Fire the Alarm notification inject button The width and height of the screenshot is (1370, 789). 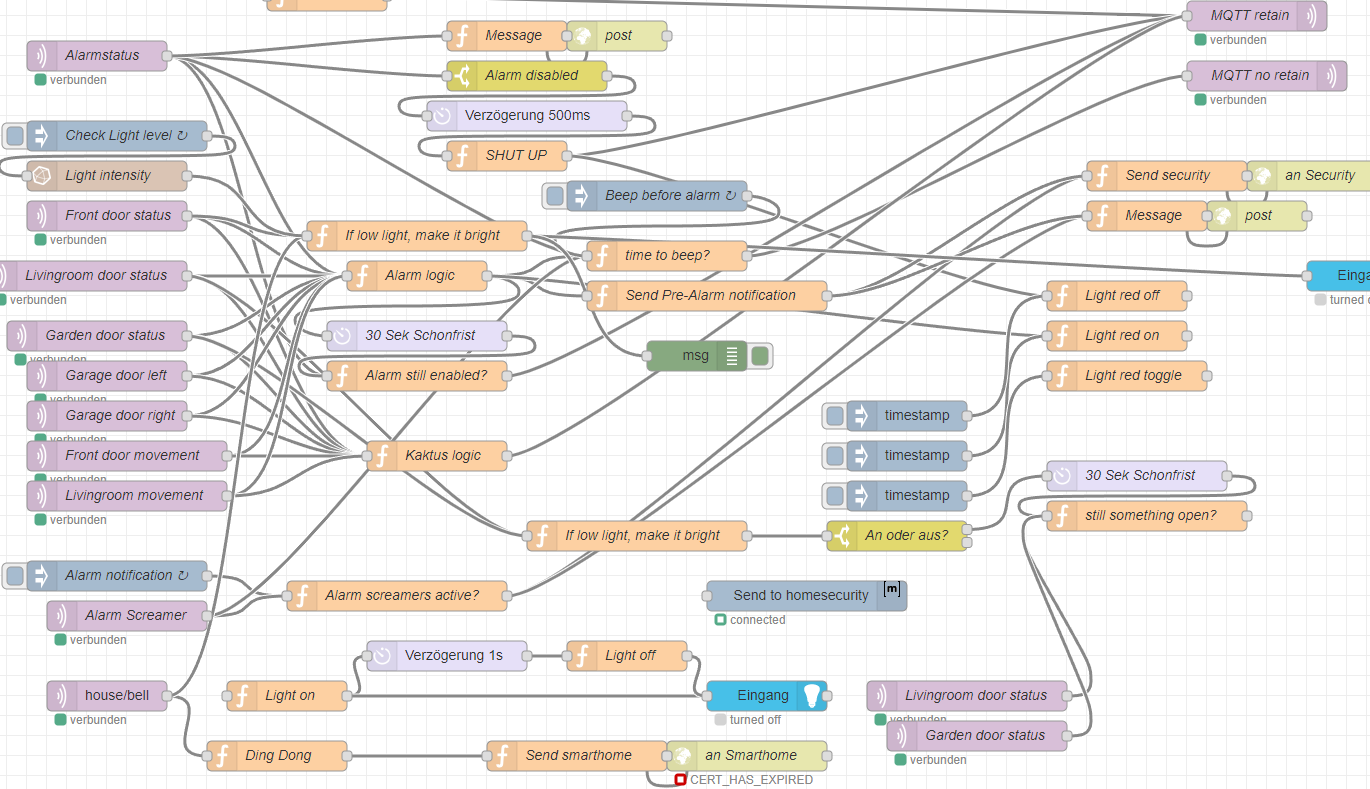point(14,576)
